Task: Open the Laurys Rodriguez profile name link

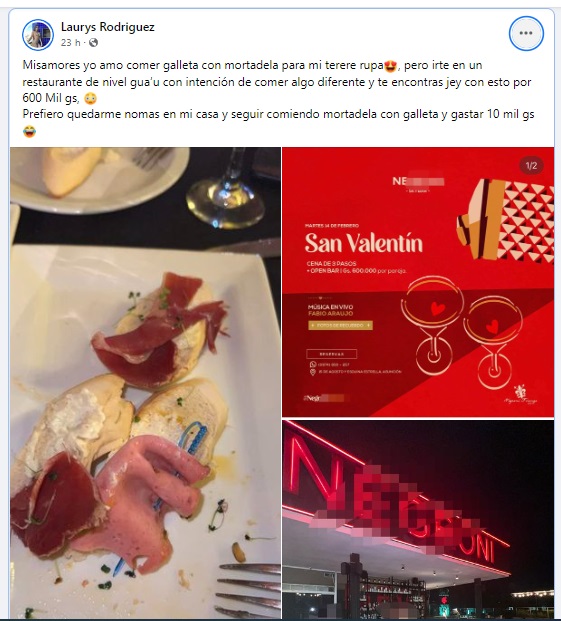Action: pos(108,27)
